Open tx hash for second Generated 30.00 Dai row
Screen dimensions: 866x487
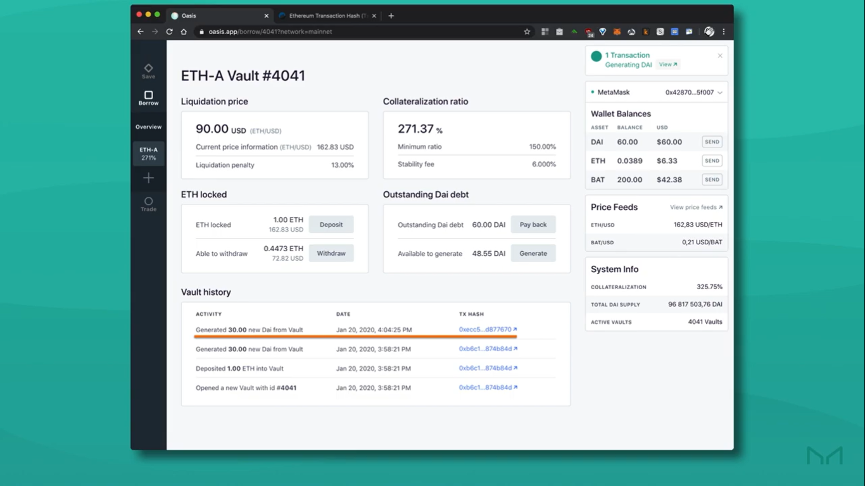[x=488, y=348]
